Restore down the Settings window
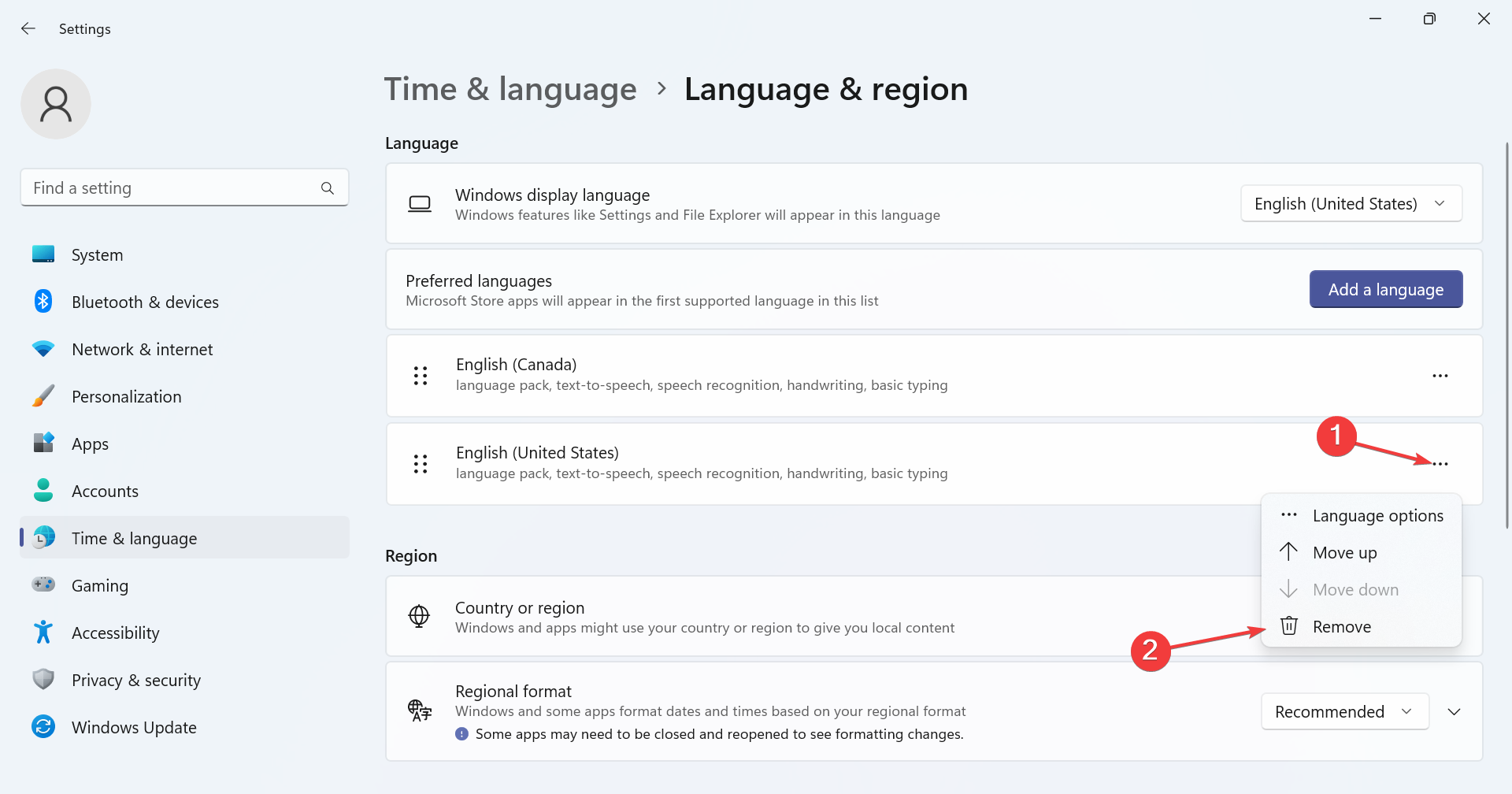The height and width of the screenshot is (794, 1512). pyautogui.click(x=1429, y=19)
